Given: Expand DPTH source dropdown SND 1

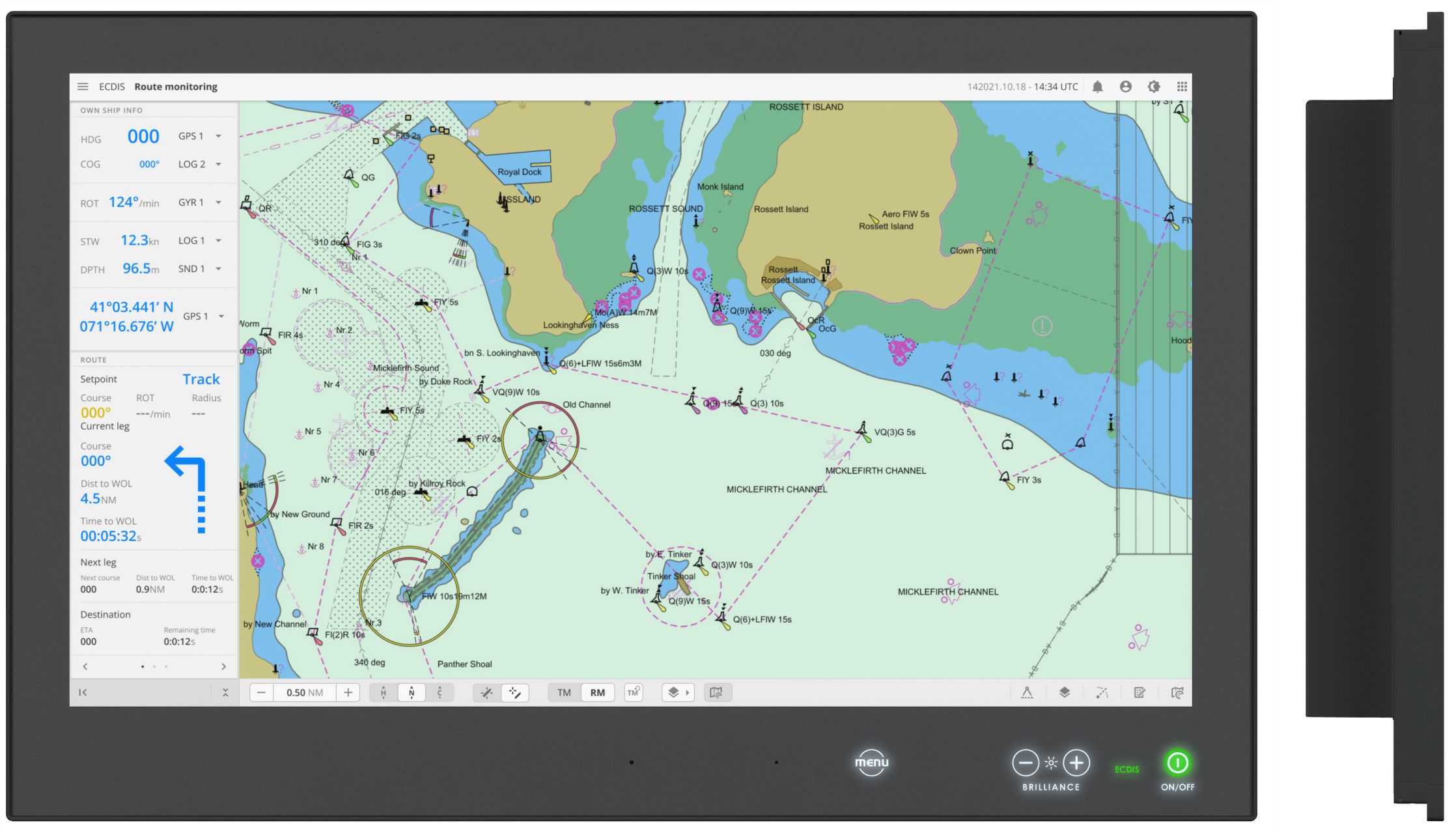Looking at the screenshot, I should tap(200, 268).
